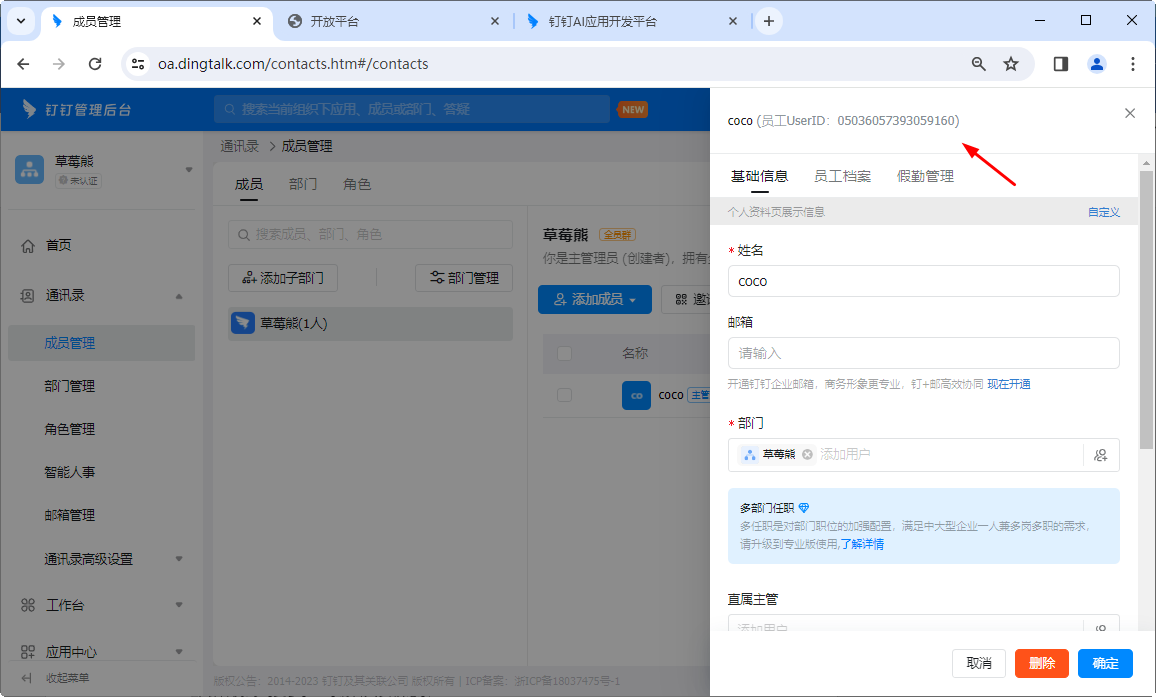Close the coco employee detail panel
Viewport: 1156px width, 697px height.
[x=1130, y=114]
